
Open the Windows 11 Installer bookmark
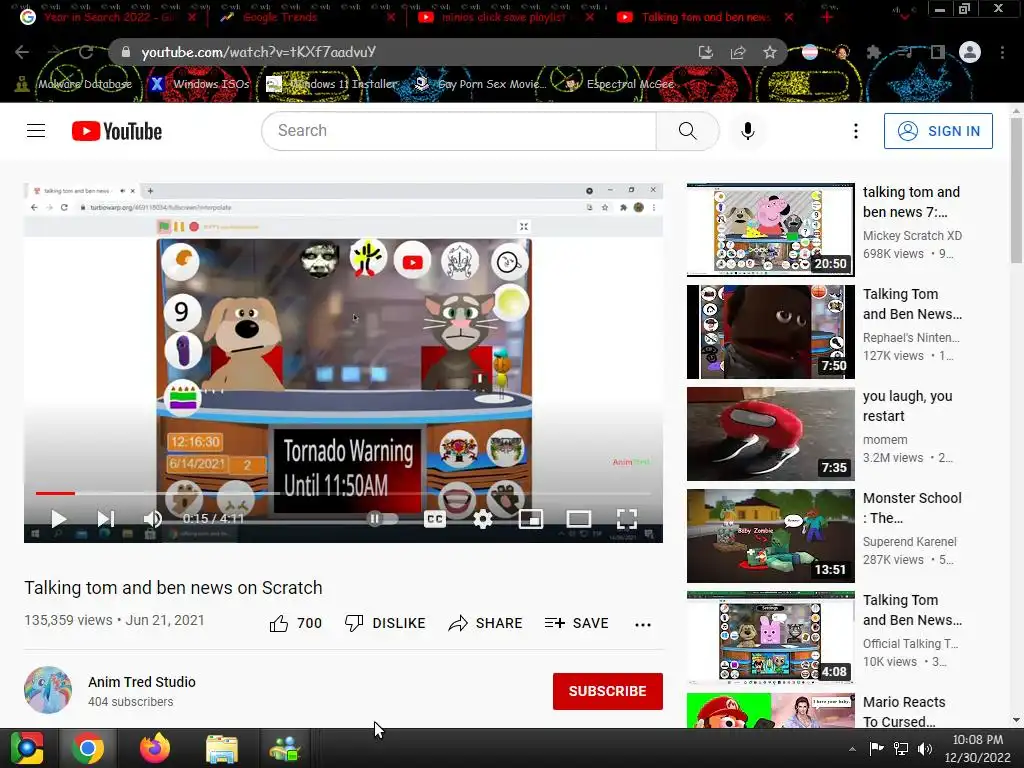331,84
